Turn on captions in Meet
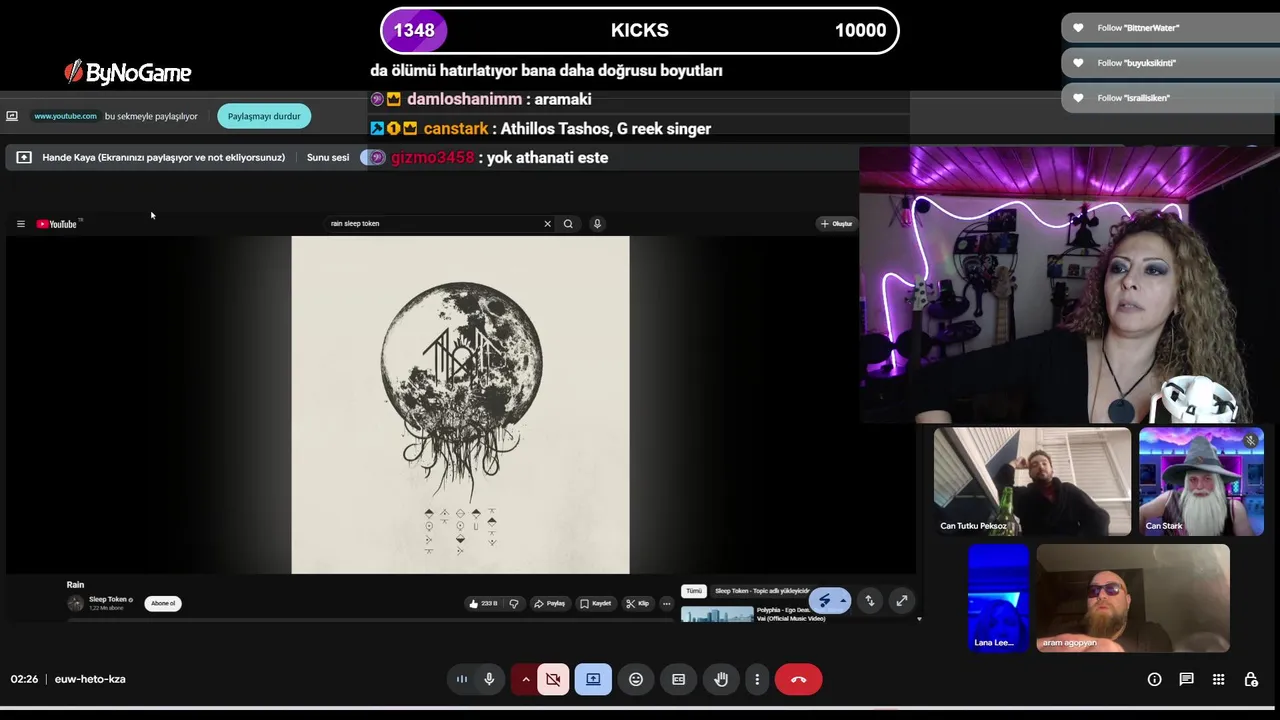 678,679
